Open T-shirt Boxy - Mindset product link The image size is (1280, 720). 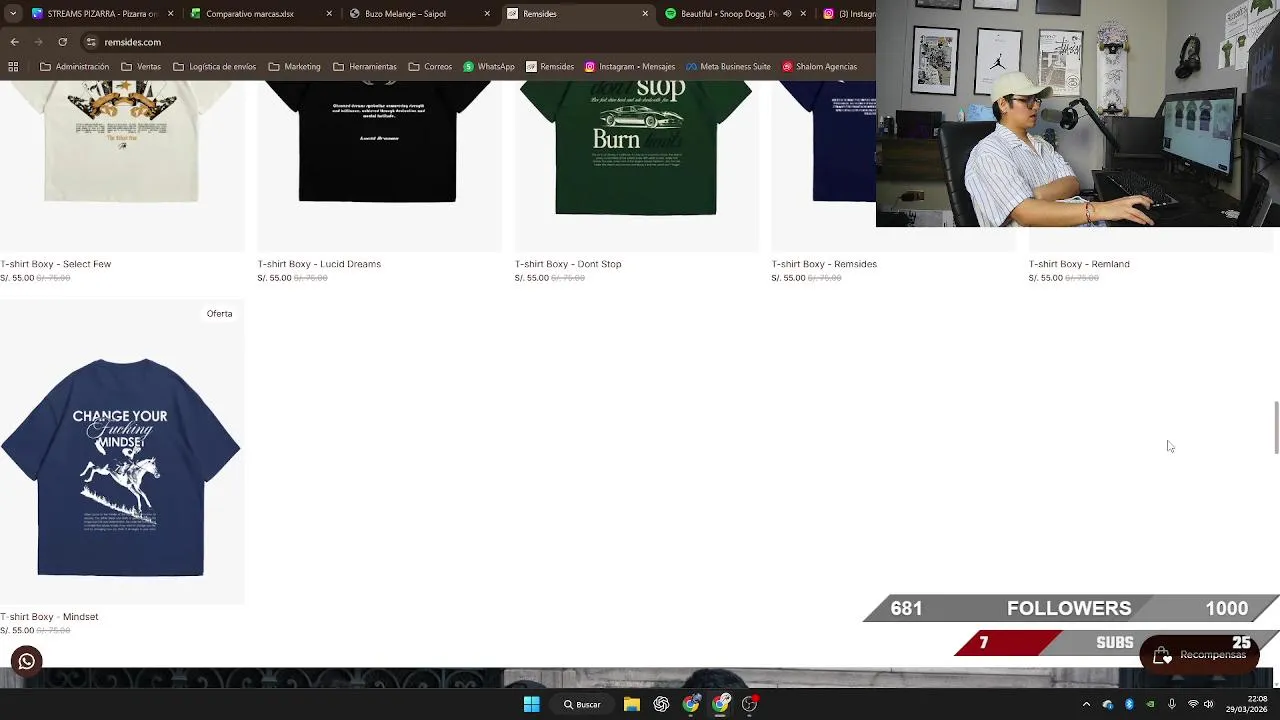coord(49,617)
